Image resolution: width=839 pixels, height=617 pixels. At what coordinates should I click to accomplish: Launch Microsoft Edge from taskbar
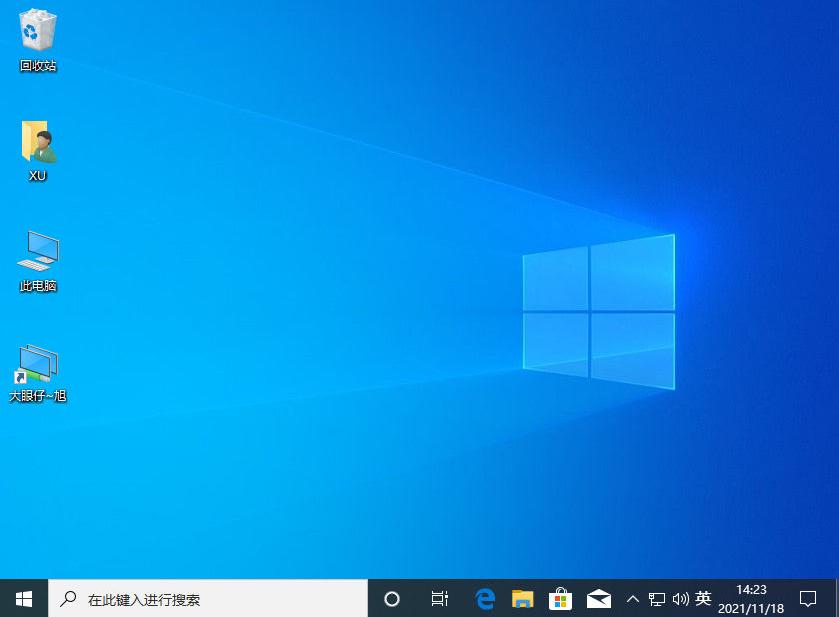coord(484,598)
